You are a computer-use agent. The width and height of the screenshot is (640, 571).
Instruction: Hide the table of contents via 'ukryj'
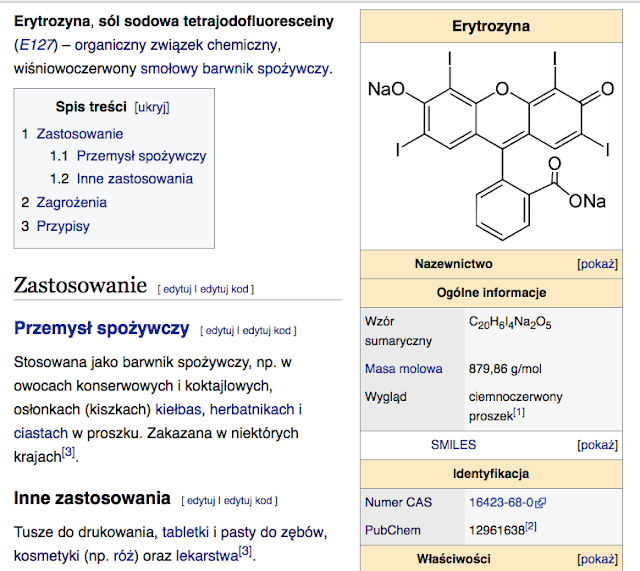(152, 107)
